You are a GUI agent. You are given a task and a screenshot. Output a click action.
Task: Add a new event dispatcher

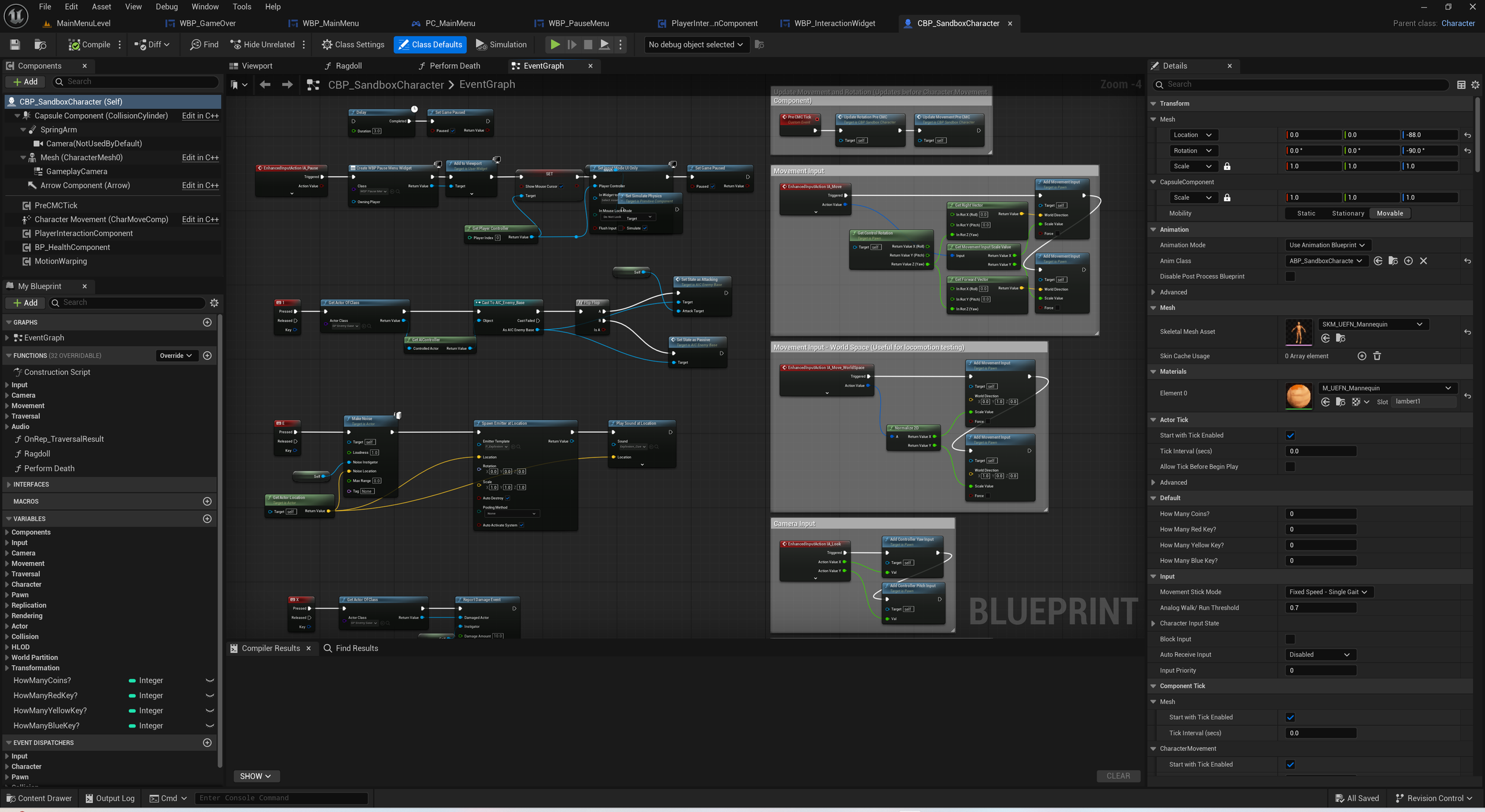(x=207, y=743)
